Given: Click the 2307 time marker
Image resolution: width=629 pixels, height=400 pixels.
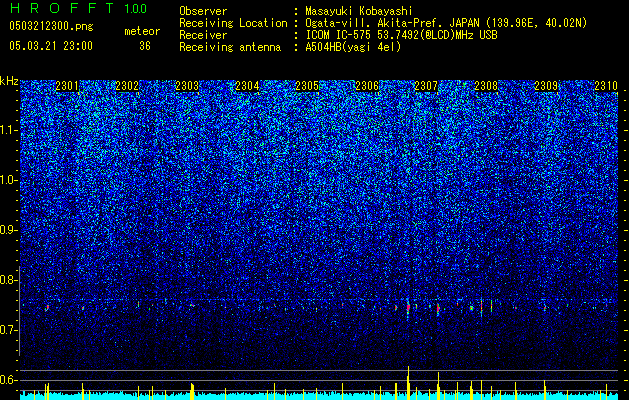Looking at the screenshot, I should coord(426,86).
